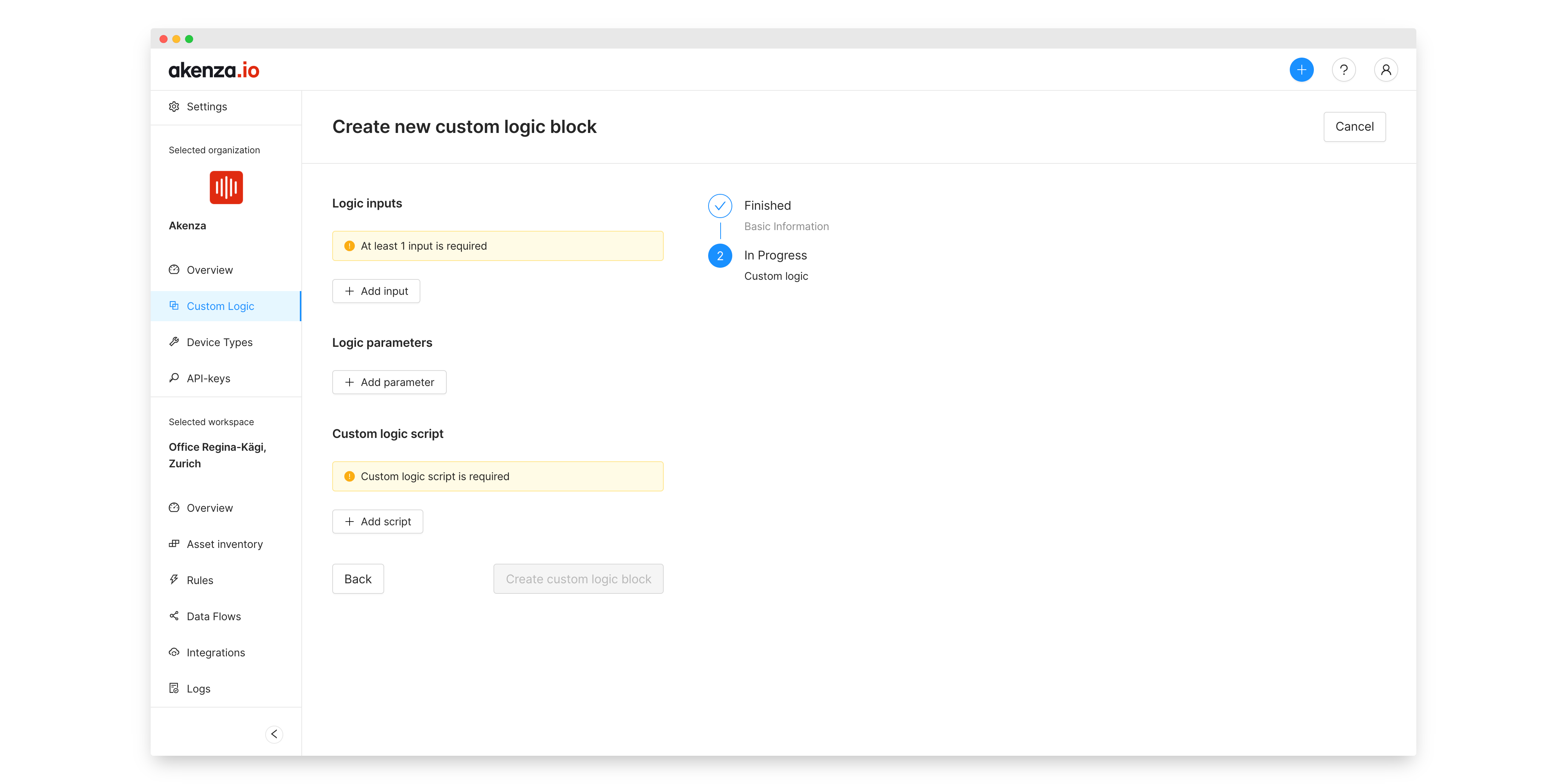Click the Akenza organization name

pyautogui.click(x=187, y=226)
